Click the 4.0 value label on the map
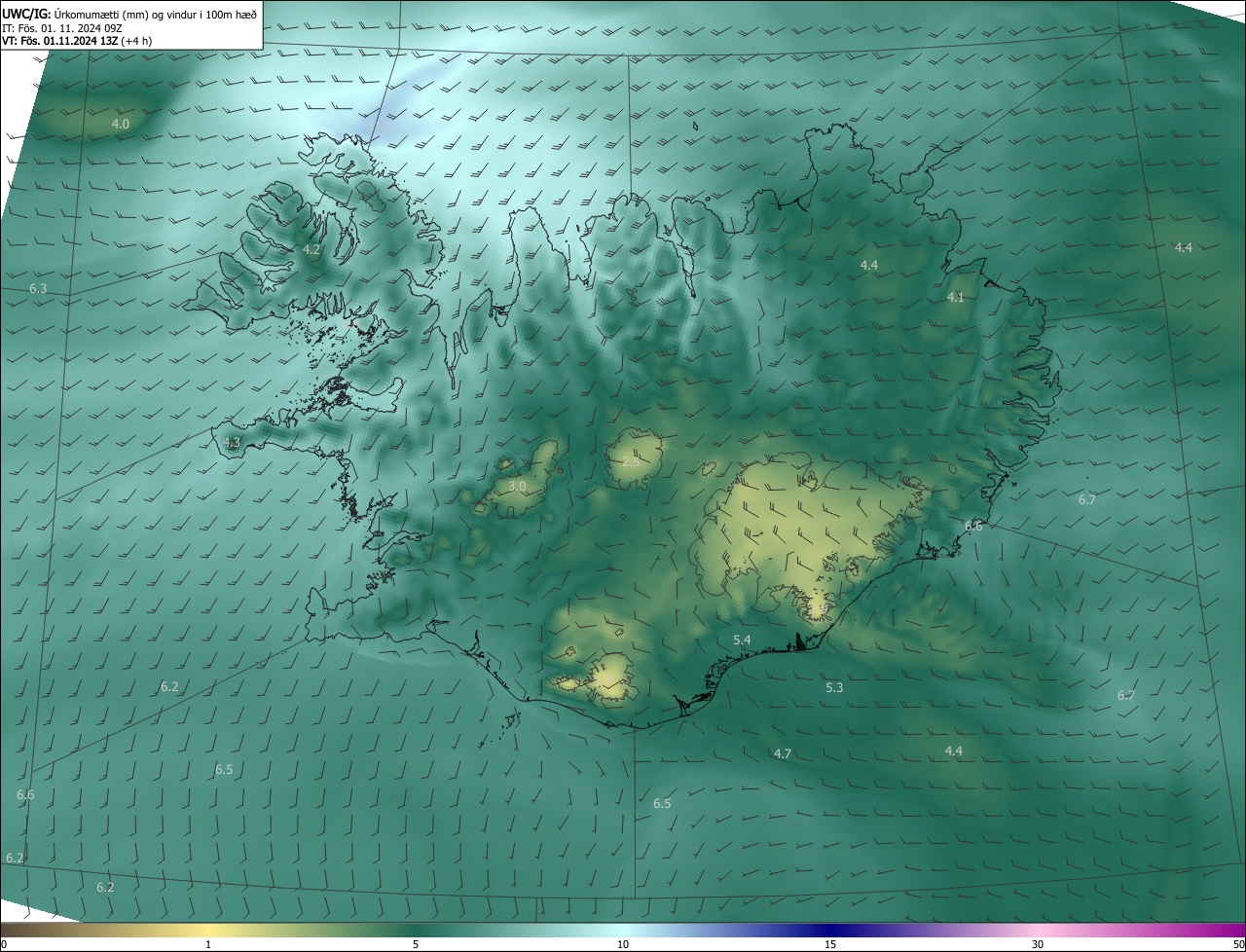 (x=121, y=124)
